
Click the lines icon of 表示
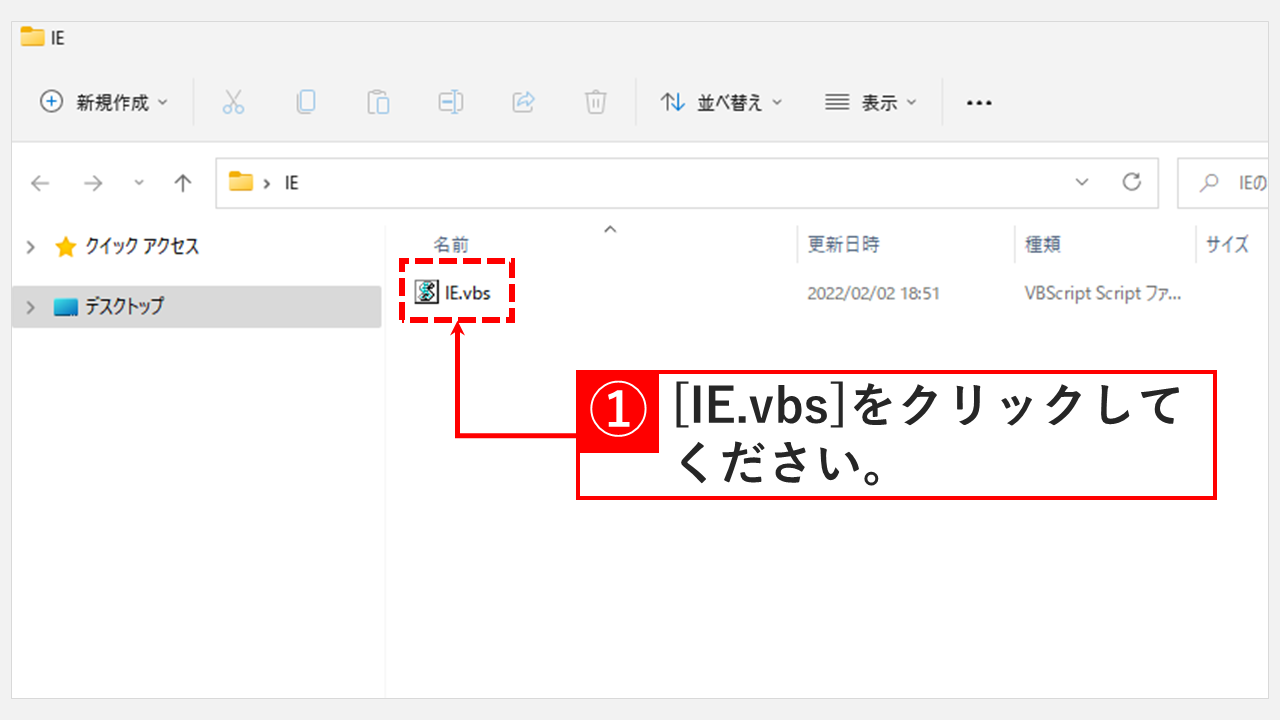(x=837, y=102)
